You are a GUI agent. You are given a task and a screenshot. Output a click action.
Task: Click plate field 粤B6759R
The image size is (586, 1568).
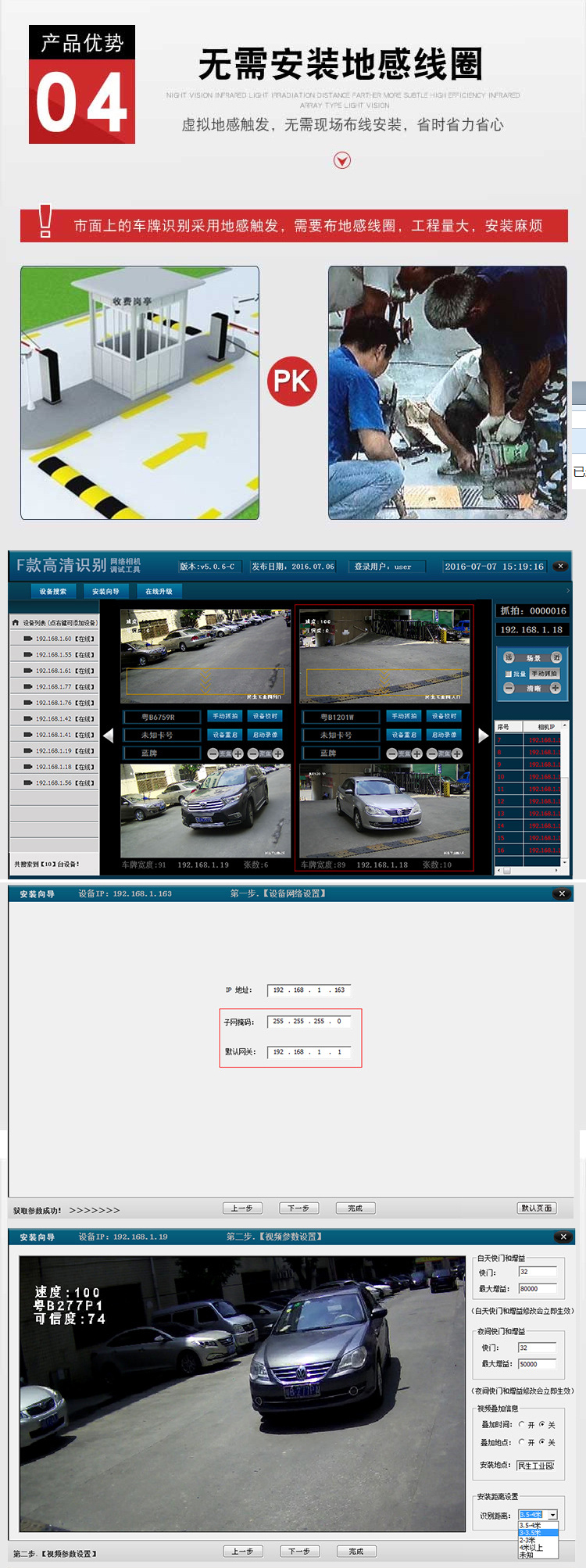click(163, 717)
